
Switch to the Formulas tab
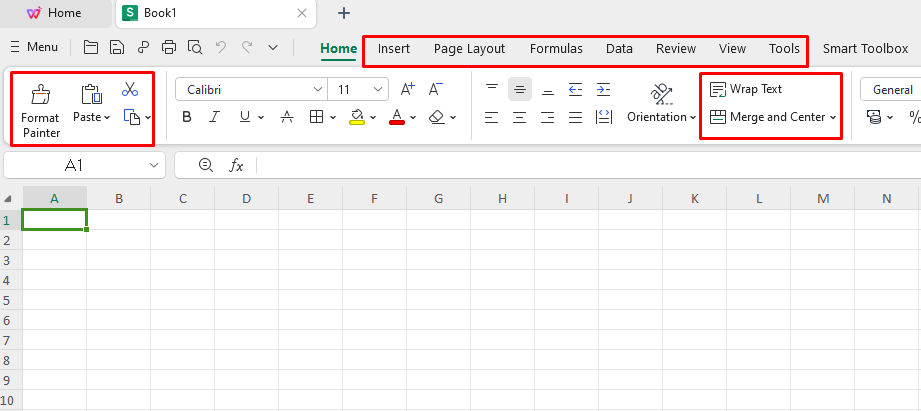click(556, 49)
